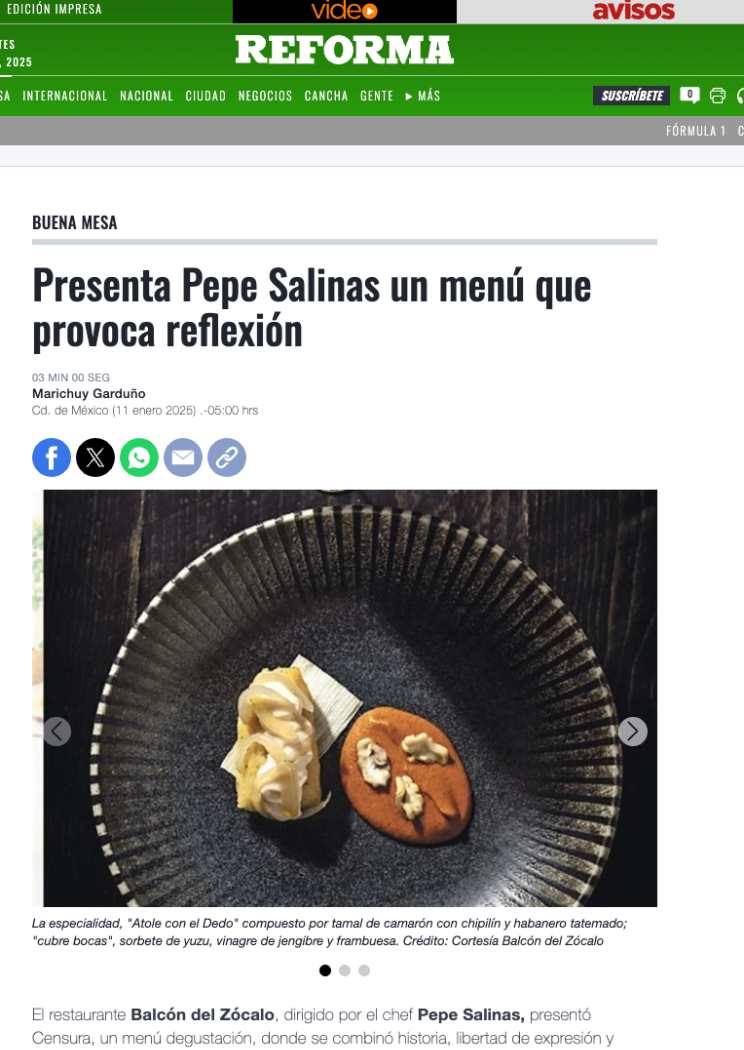Image resolution: width=744 pixels, height=1050 pixels.
Task: Go to INTERNACIONAL section
Action: 65,96
